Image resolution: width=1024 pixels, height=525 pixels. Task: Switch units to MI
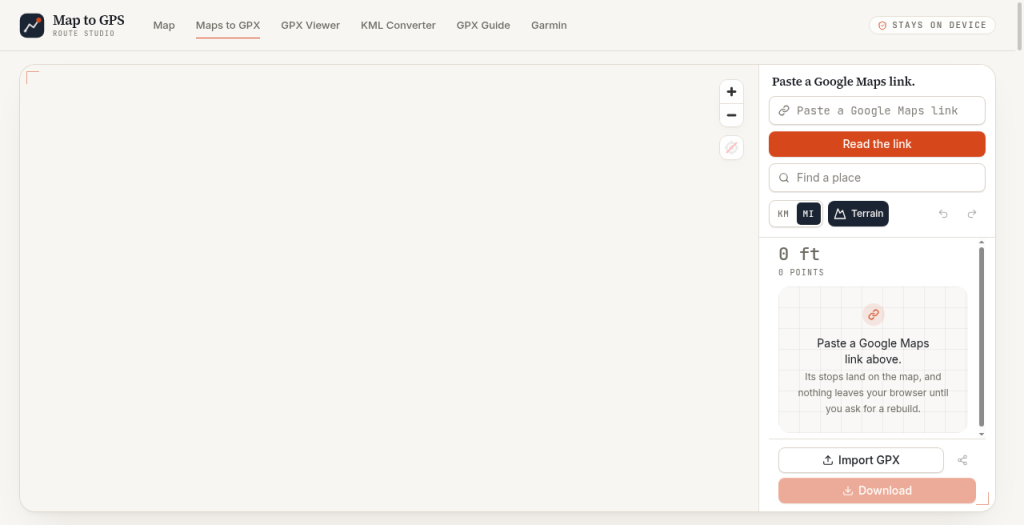coord(808,214)
